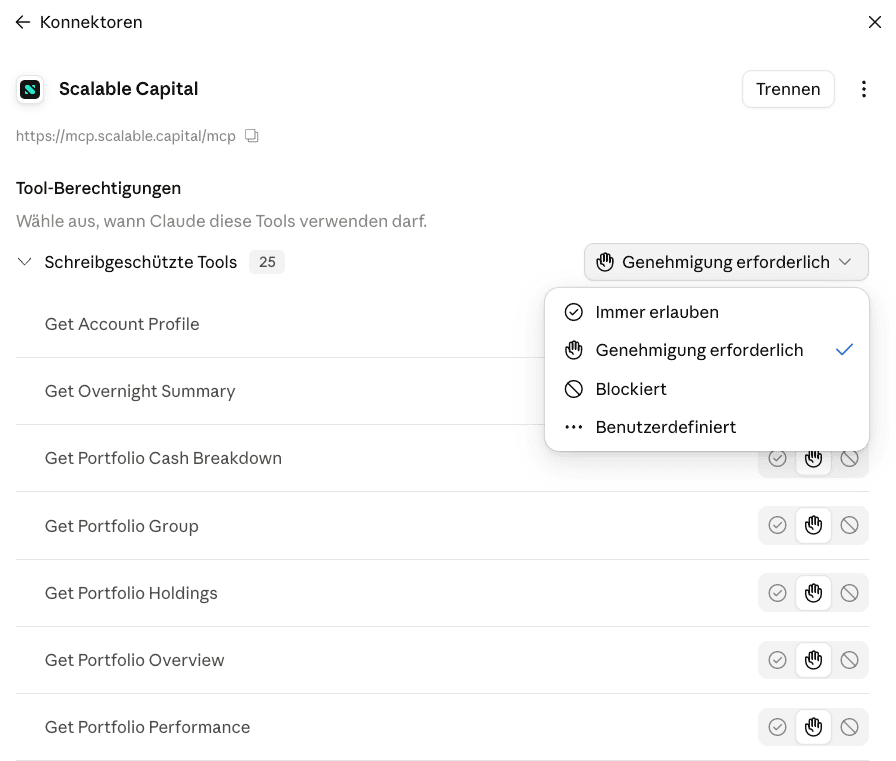Click Get Account Profile tool name
This screenshot has width=896, height=761.
point(122,324)
